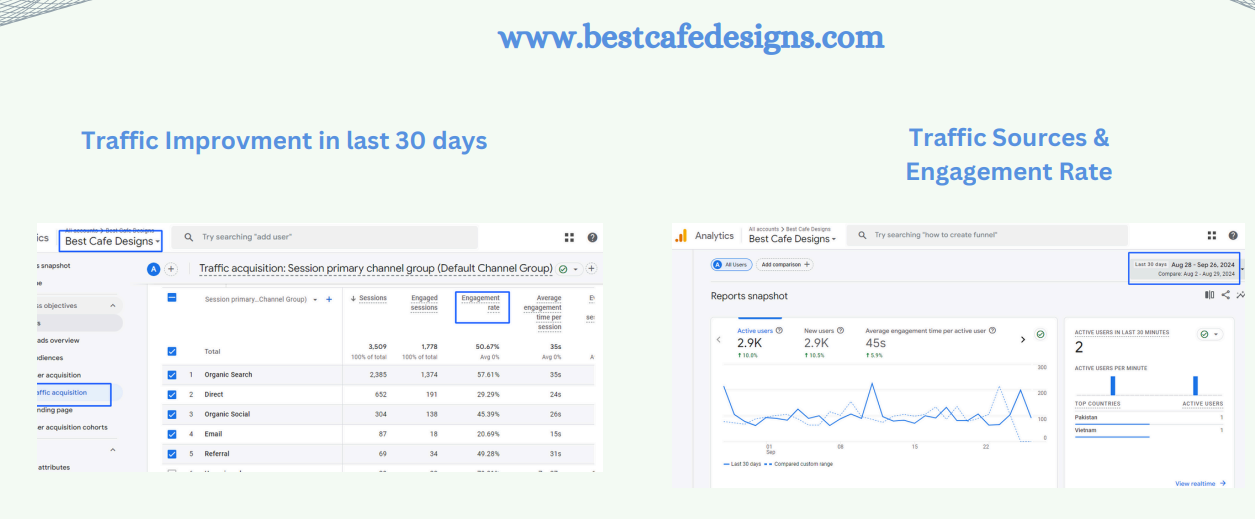Image resolution: width=1255 pixels, height=519 pixels.
Task: Click the green check icon on the chart card
Action: pos(1040,334)
